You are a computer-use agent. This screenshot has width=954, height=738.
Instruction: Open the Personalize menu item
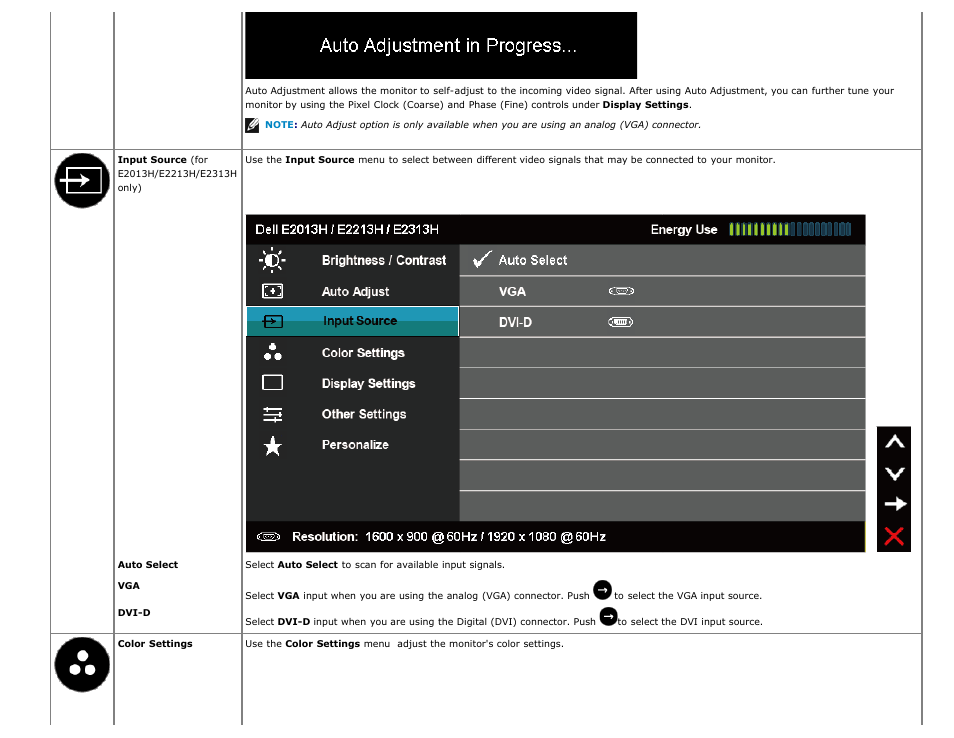[x=355, y=445]
